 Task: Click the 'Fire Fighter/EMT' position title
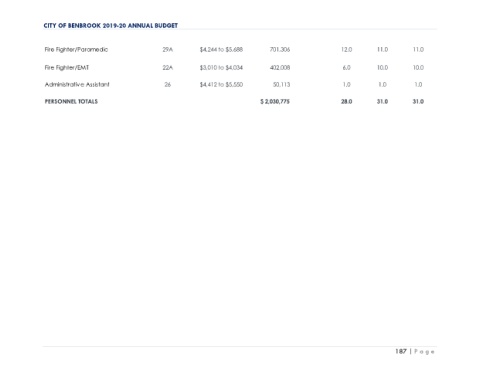pos(67,68)
